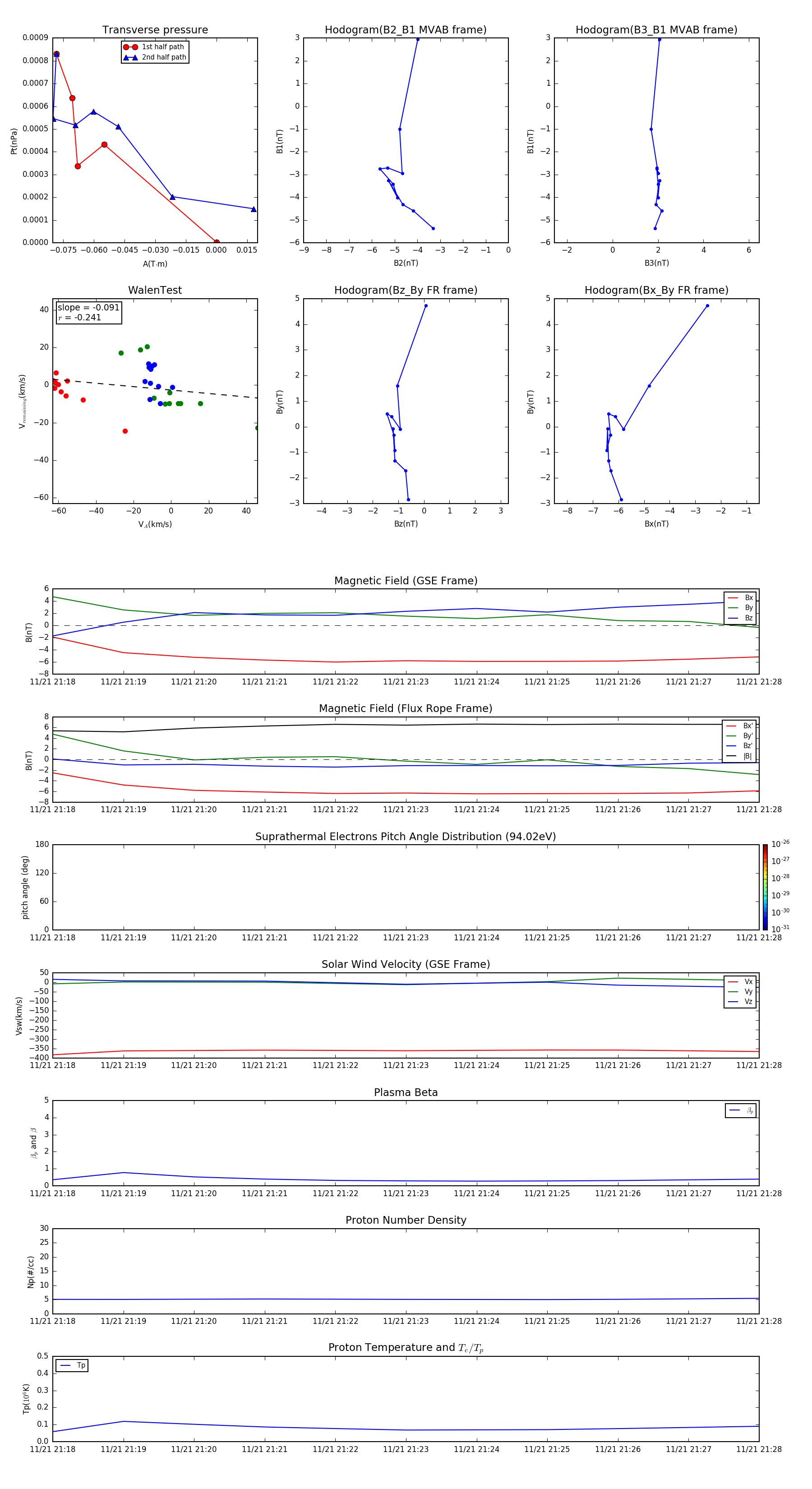The height and width of the screenshot is (1489, 812).
Task: Click the 'Pt(nPa)' y-axis label
Action: pyautogui.click(x=14, y=141)
